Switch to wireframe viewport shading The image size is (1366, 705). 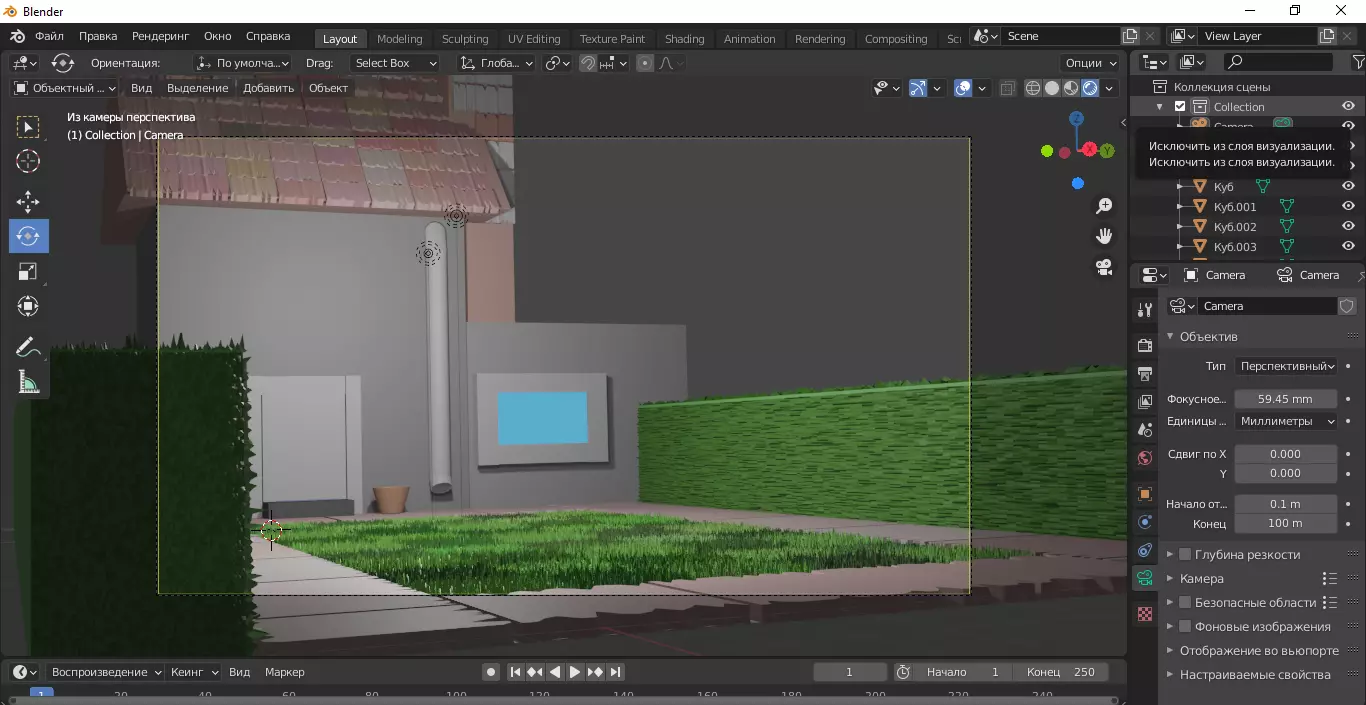(1033, 88)
